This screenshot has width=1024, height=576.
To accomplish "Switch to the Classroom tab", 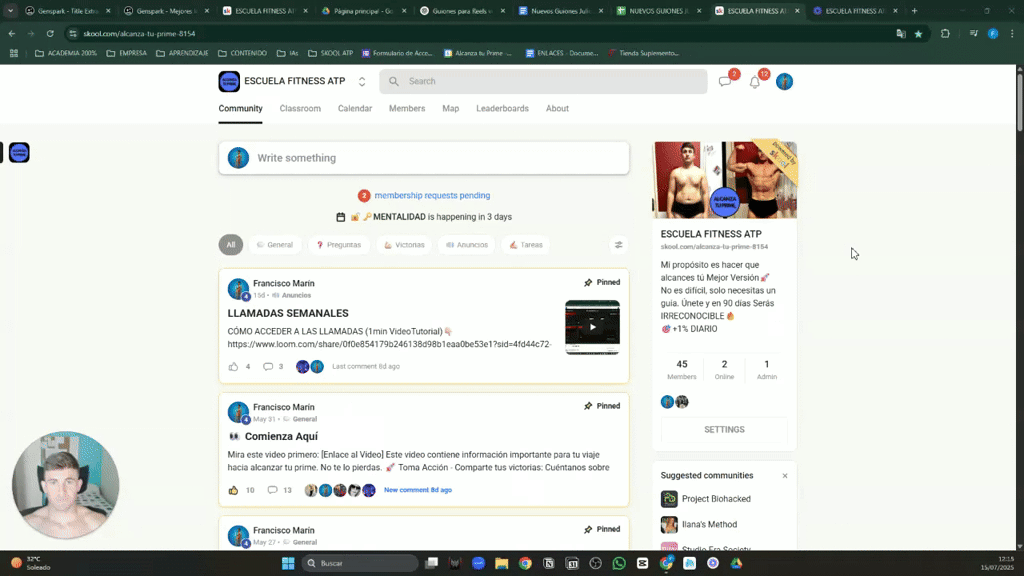I will 300,108.
